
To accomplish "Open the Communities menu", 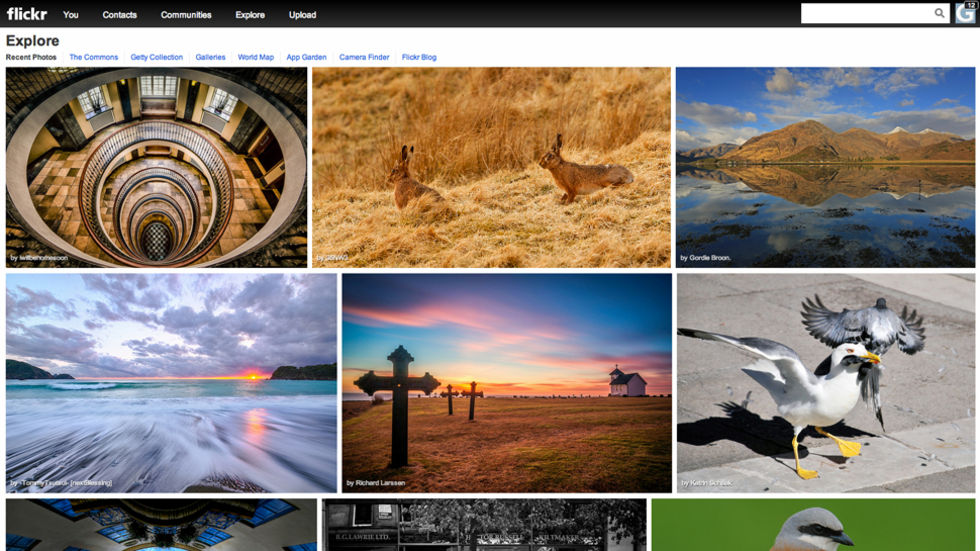I will point(187,15).
